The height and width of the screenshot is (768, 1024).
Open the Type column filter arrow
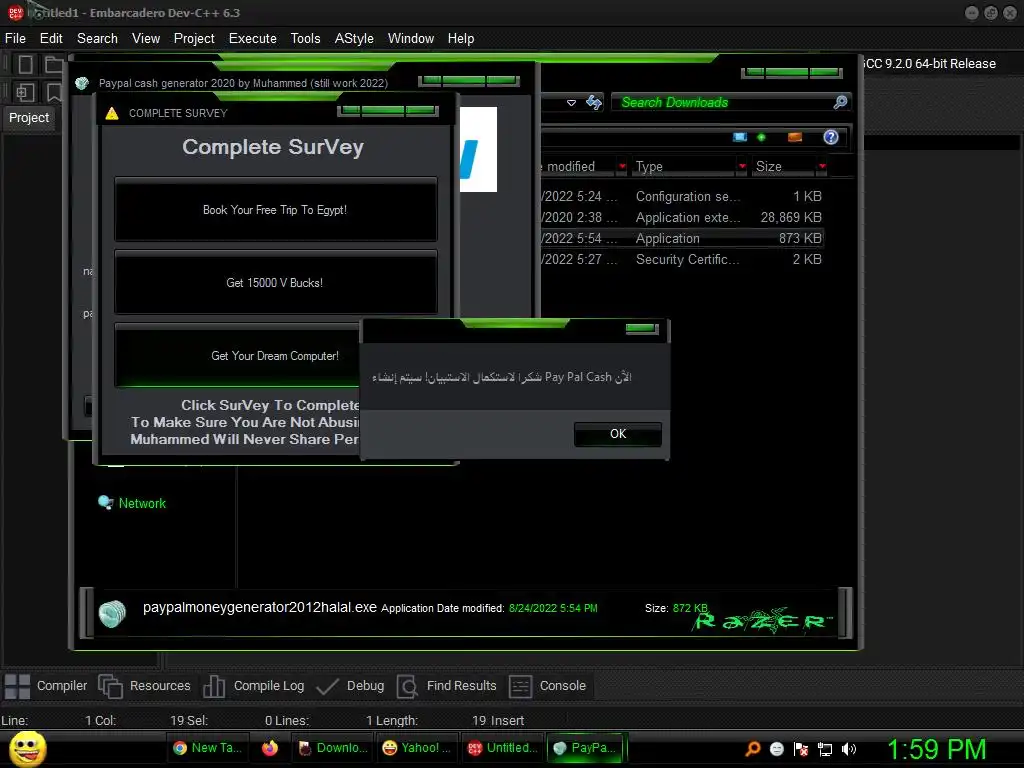coord(742,167)
